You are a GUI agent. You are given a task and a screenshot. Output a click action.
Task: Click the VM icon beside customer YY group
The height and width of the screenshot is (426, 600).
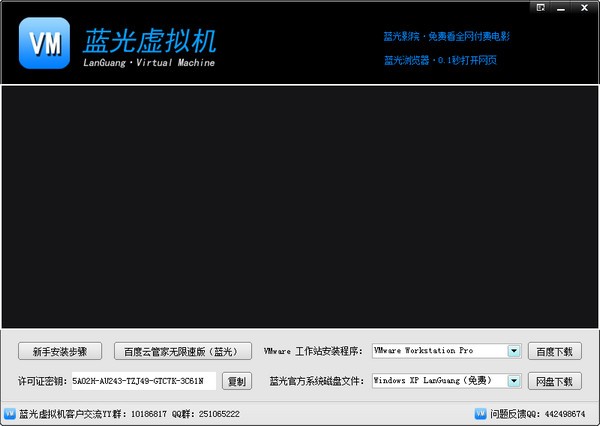[10, 413]
